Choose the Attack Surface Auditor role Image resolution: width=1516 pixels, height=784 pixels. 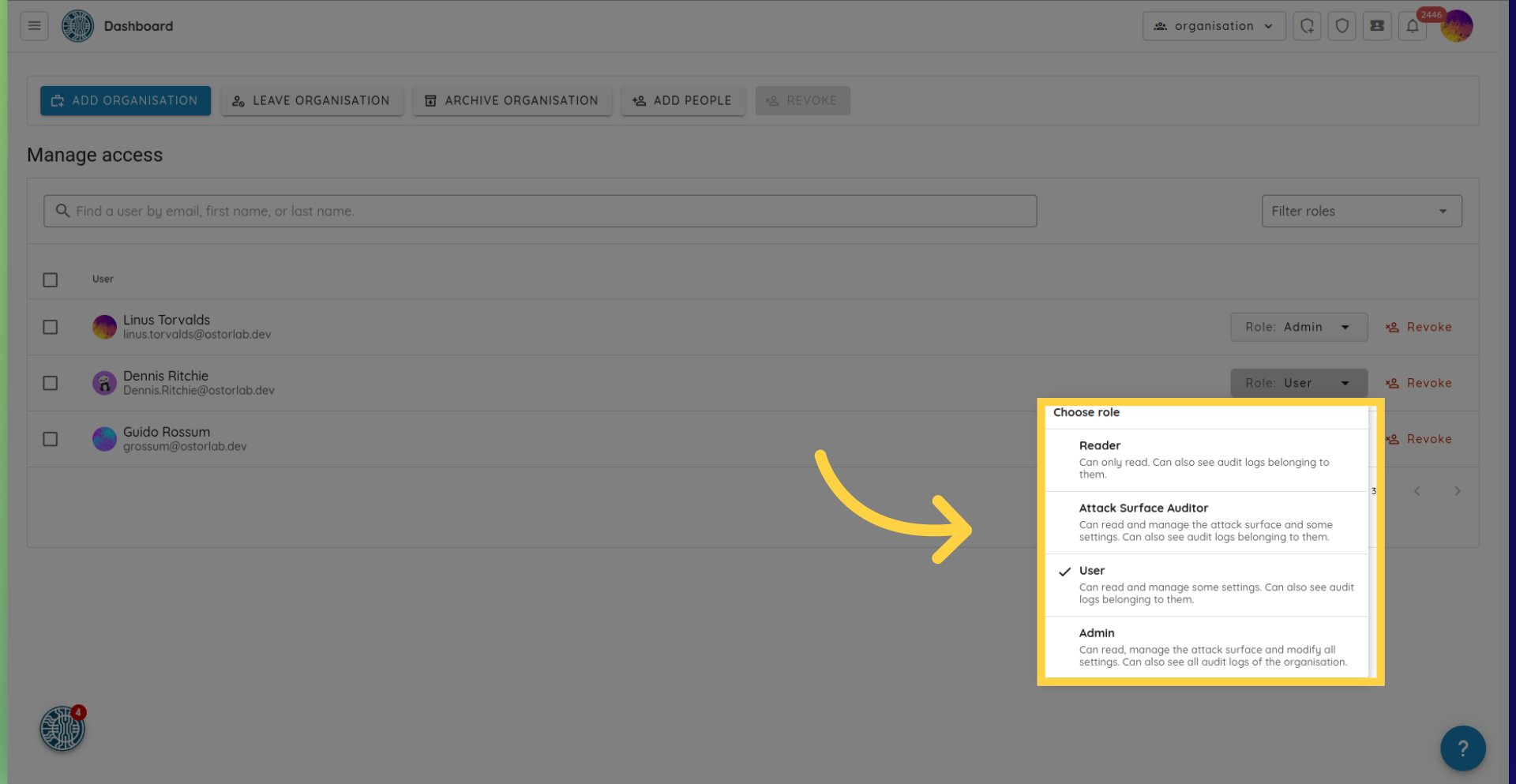click(1206, 522)
